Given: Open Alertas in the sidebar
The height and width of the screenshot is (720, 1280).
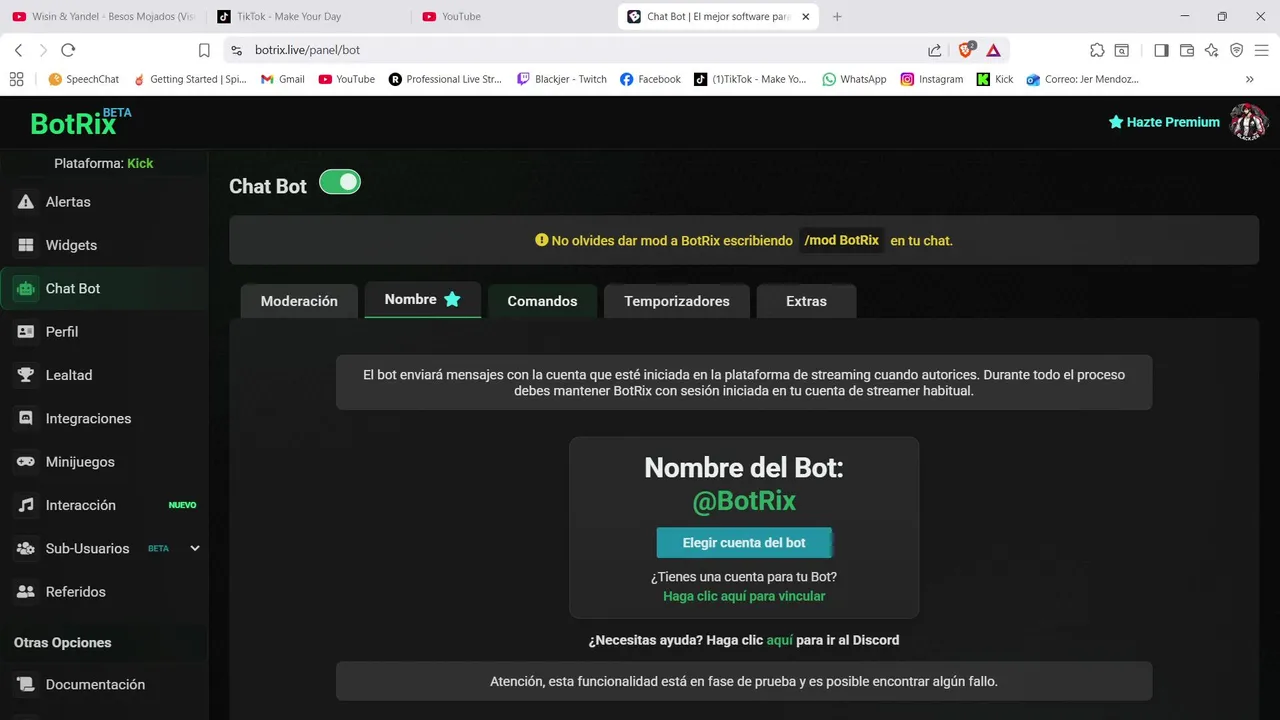Looking at the screenshot, I should tap(68, 202).
